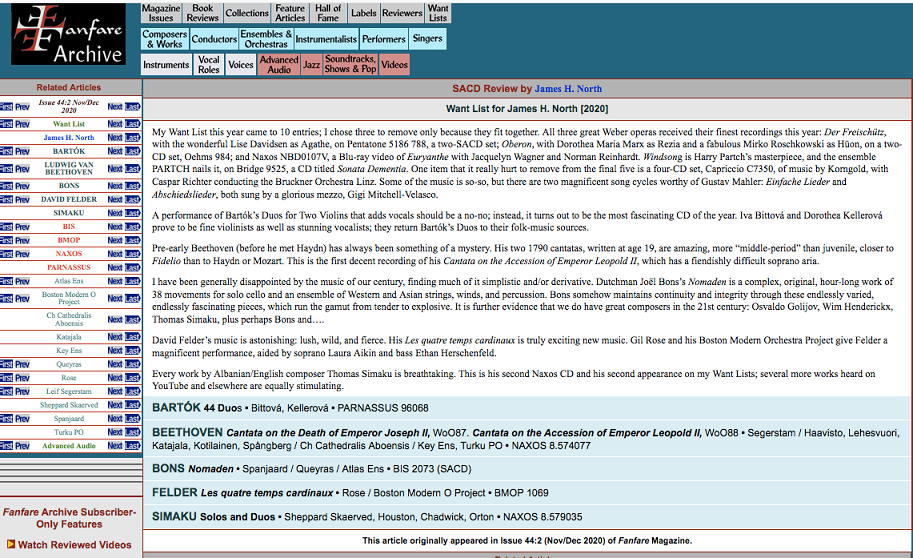Open the PARNASSUS label link in sidebar
The image size is (913, 558).
click(x=69, y=267)
